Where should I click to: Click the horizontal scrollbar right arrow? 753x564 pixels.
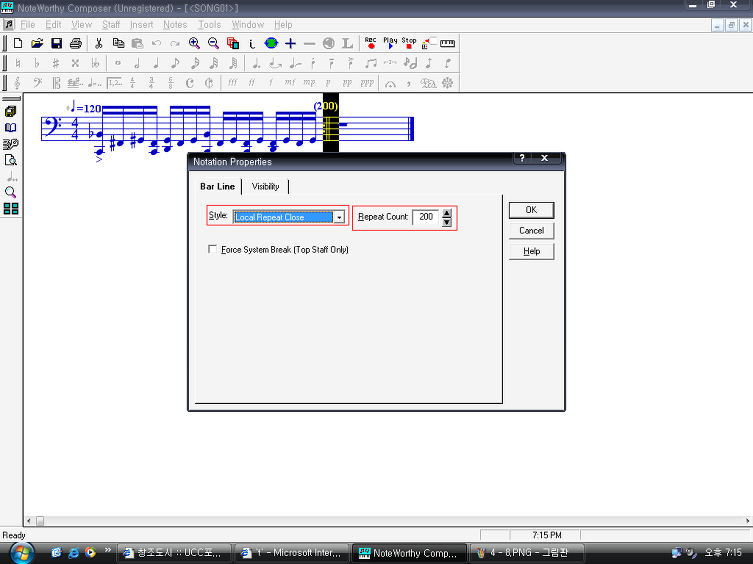tap(748, 521)
